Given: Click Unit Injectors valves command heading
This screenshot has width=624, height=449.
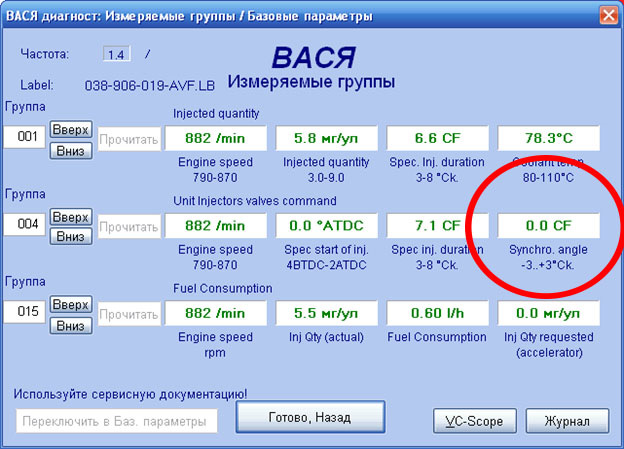Looking at the screenshot, I should (255, 201).
